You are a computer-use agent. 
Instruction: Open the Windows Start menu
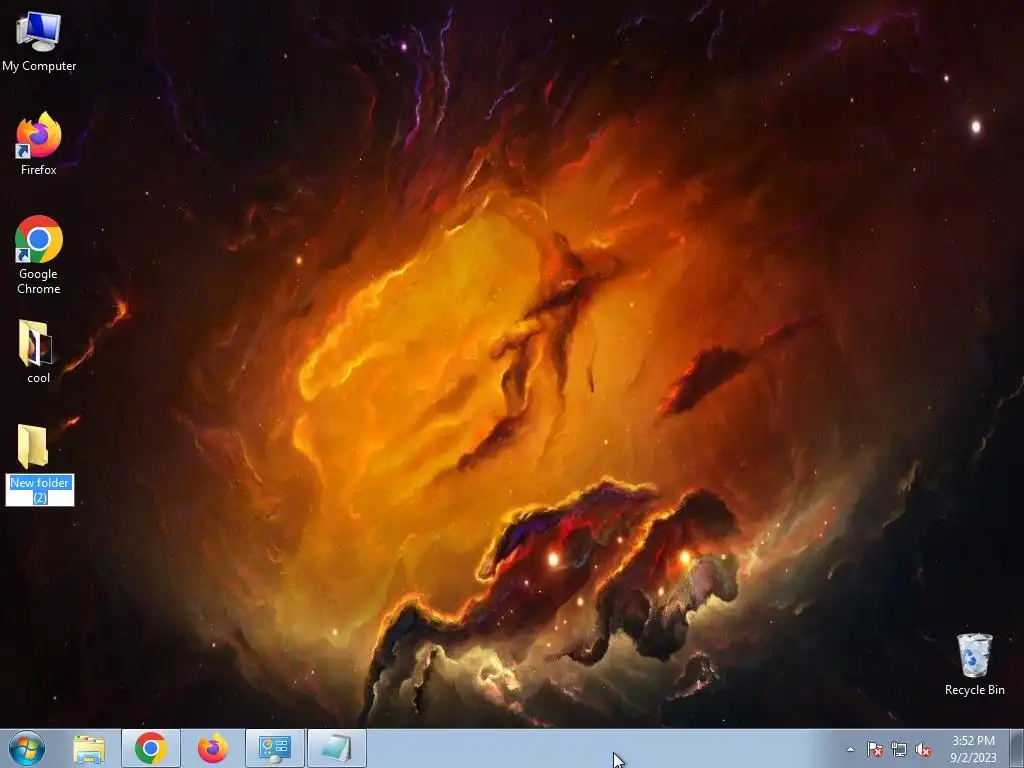pos(27,748)
